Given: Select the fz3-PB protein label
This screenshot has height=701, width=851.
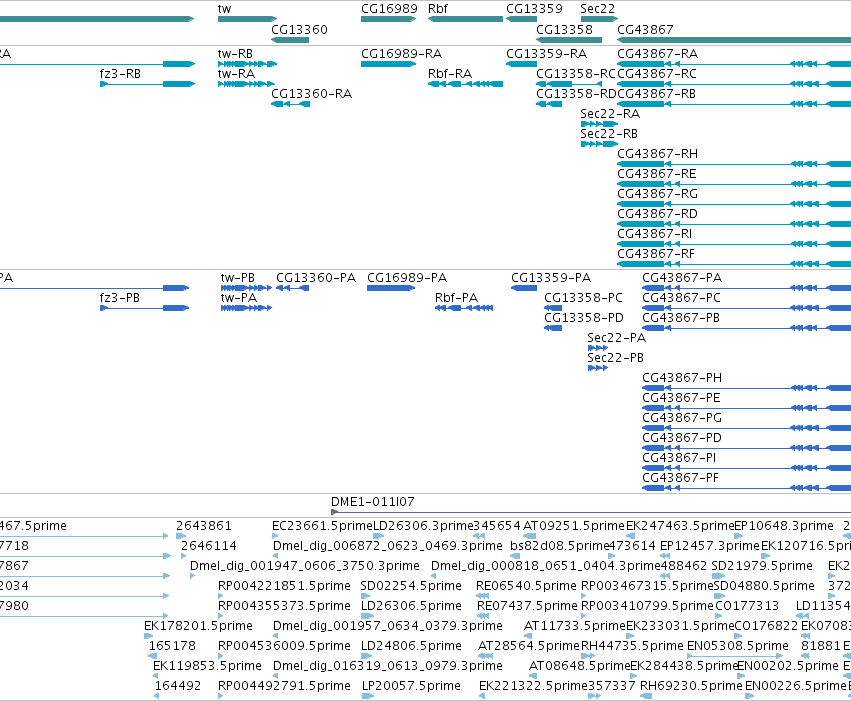Looking at the screenshot, I should pyautogui.click(x=120, y=298).
